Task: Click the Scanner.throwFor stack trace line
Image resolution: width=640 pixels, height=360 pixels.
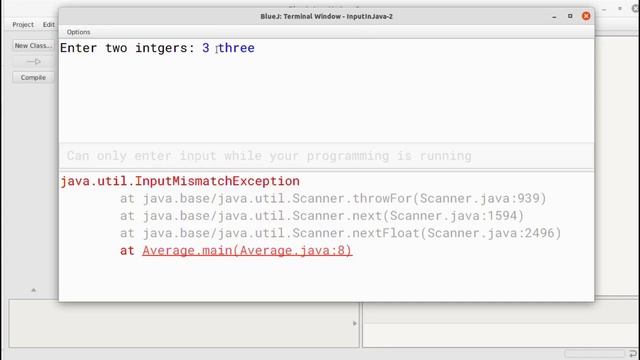Action: [x=333, y=198]
